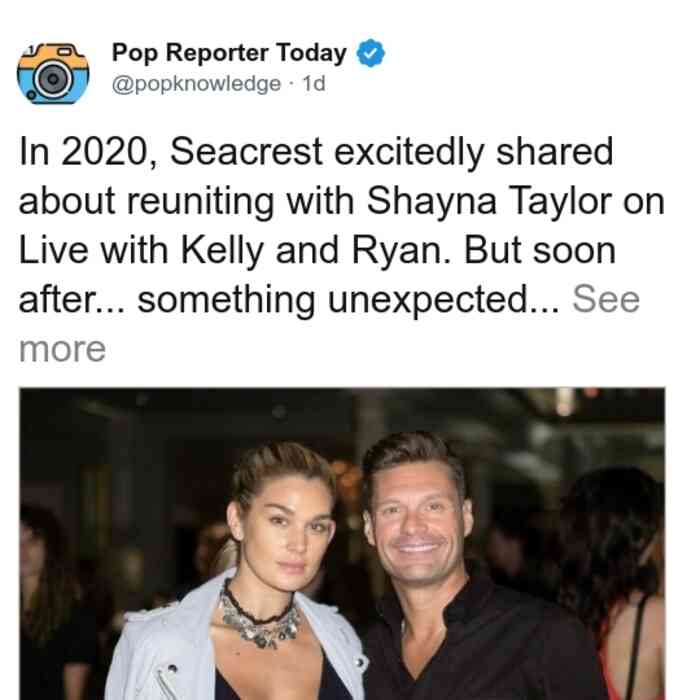Open the Pop Reporter Today profile name
Screen dimensions: 700x700
click(229, 53)
